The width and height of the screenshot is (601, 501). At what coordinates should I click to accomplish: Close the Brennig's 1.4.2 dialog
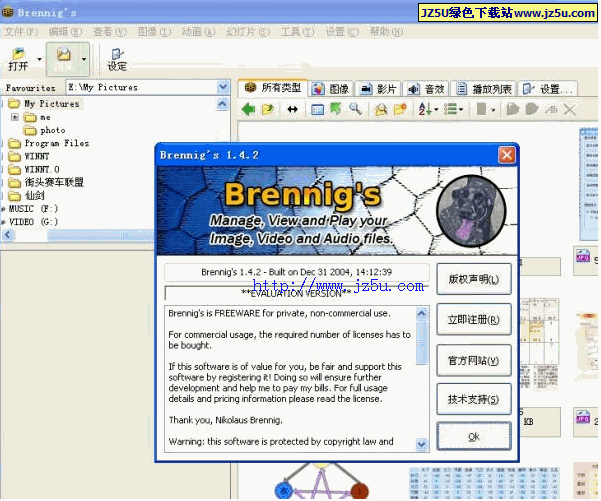click(506, 155)
